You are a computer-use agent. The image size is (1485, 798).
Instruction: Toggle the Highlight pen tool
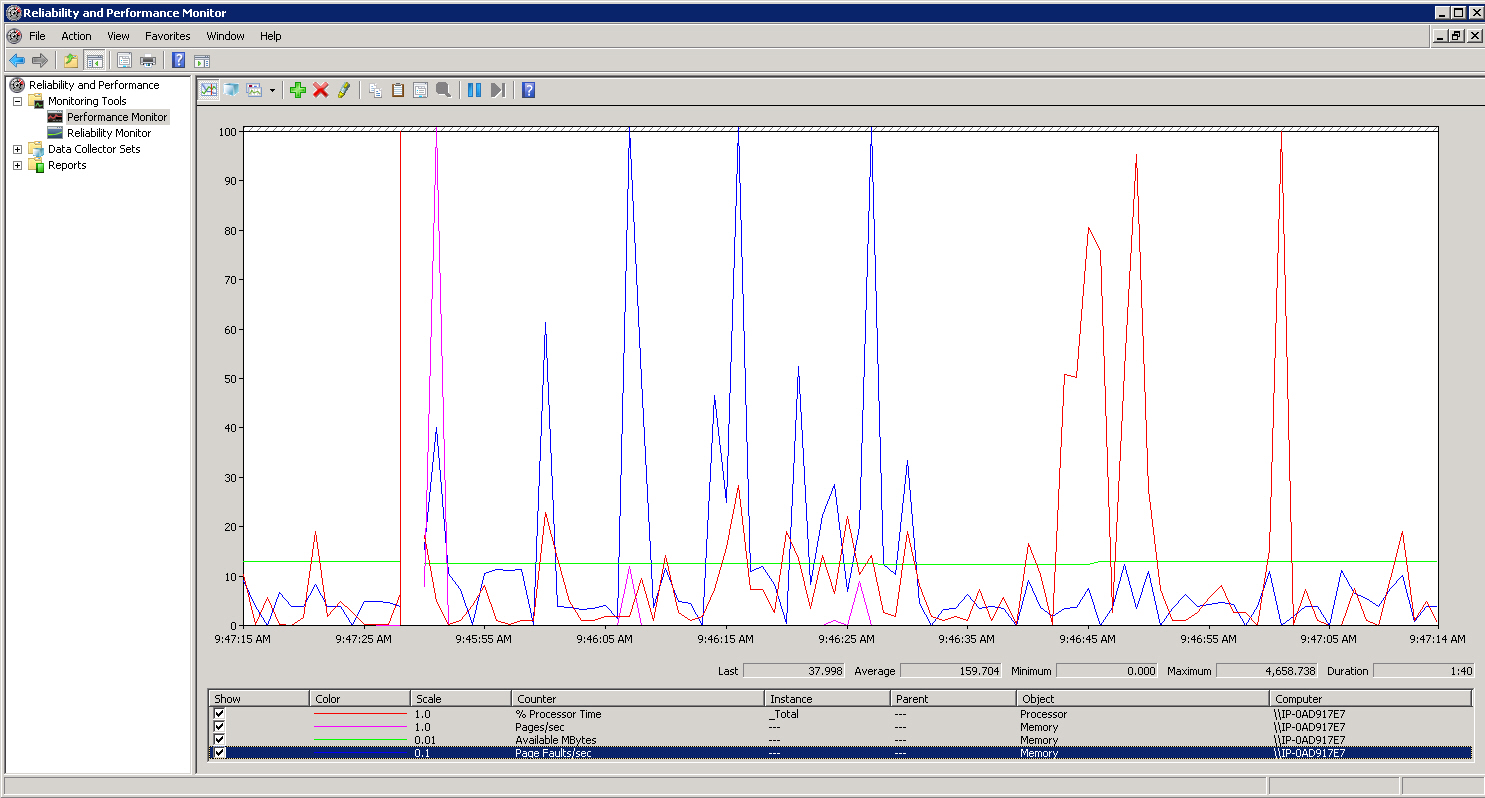coord(343,90)
